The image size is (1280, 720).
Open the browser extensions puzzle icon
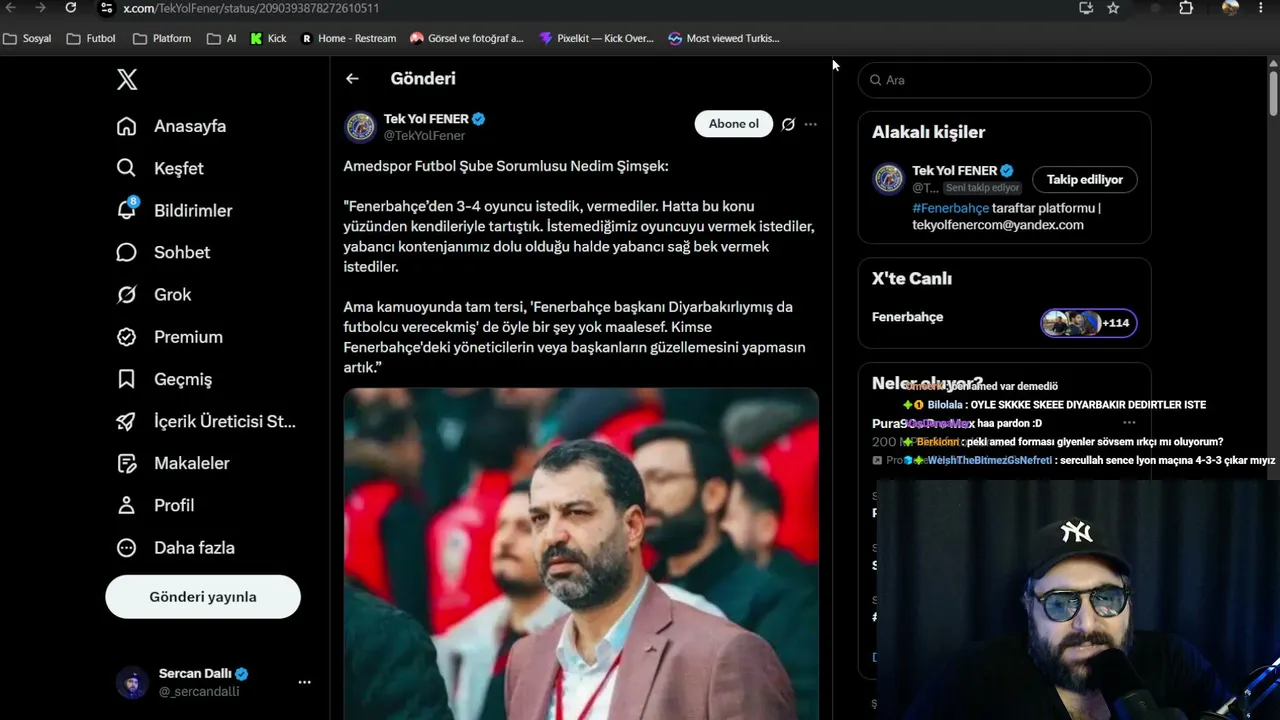point(1186,8)
